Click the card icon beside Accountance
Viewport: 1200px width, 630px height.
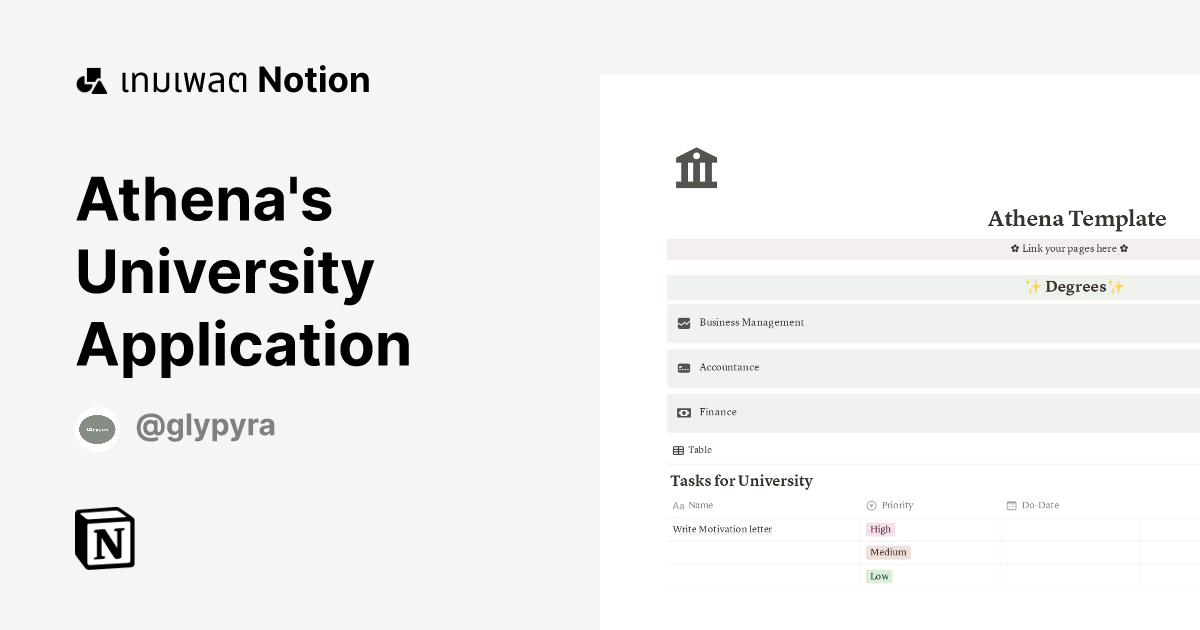[682, 367]
